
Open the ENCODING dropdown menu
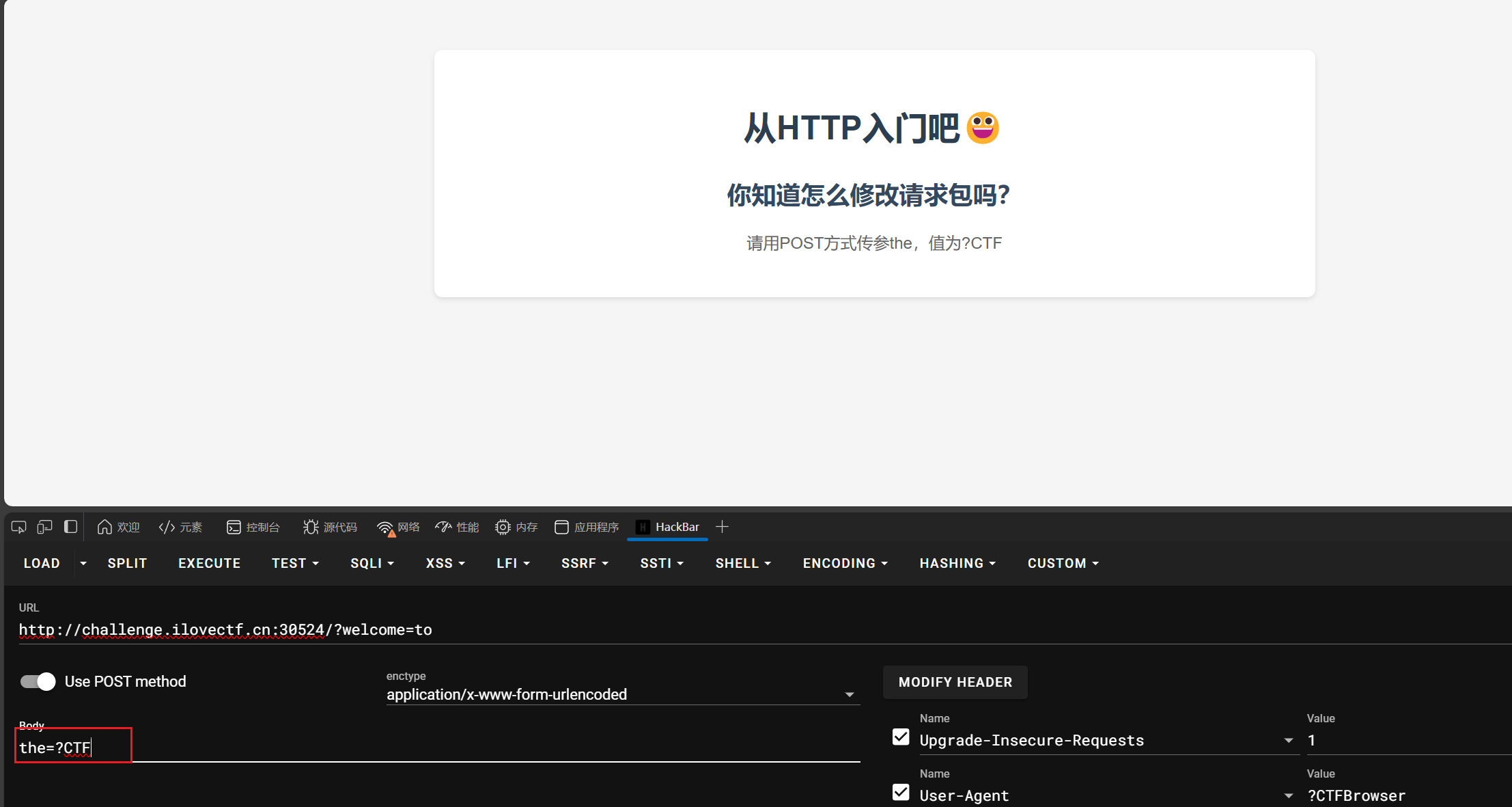[x=845, y=563]
